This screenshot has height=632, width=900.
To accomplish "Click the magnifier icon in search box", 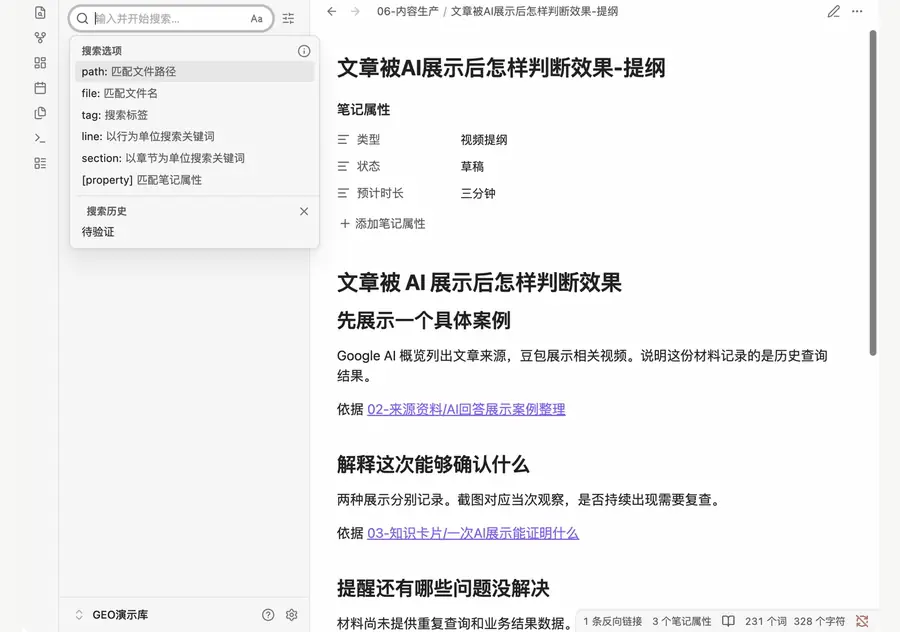I will (83, 19).
